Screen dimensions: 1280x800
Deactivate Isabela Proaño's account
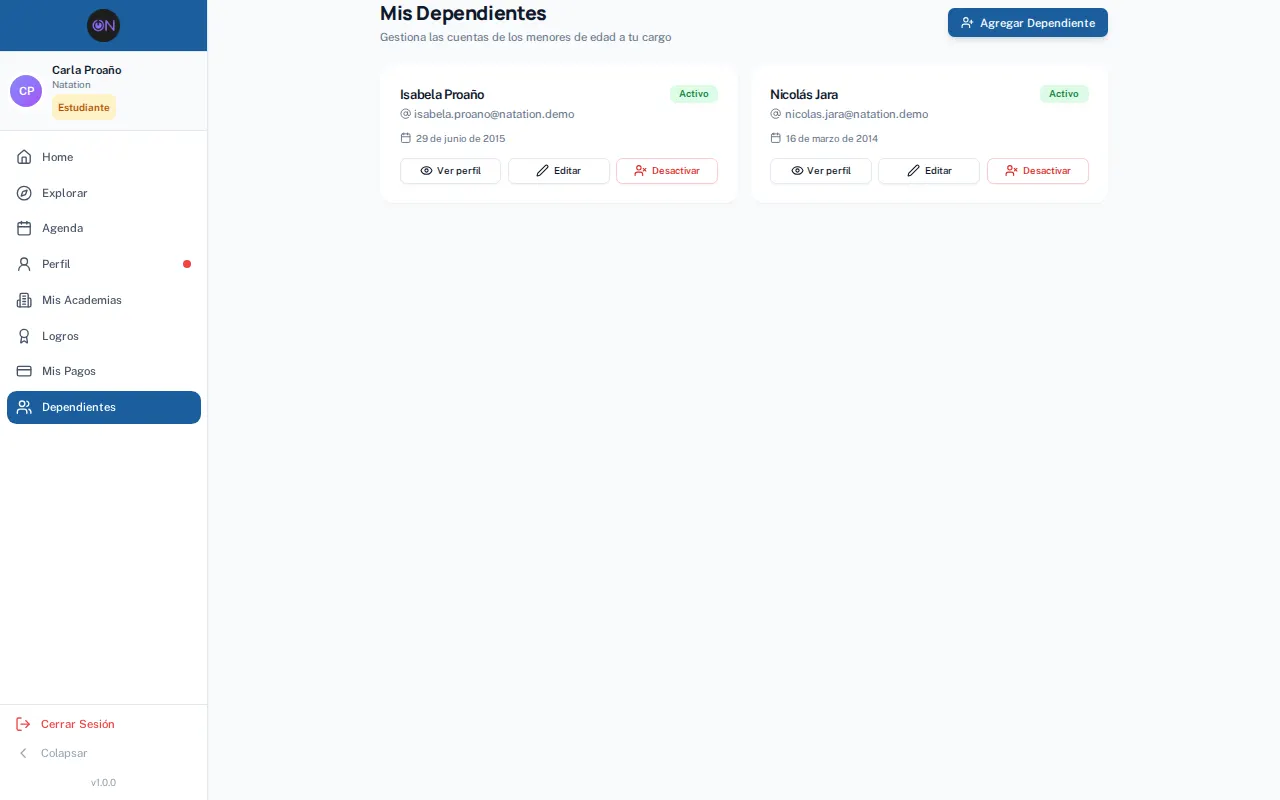[667, 171]
